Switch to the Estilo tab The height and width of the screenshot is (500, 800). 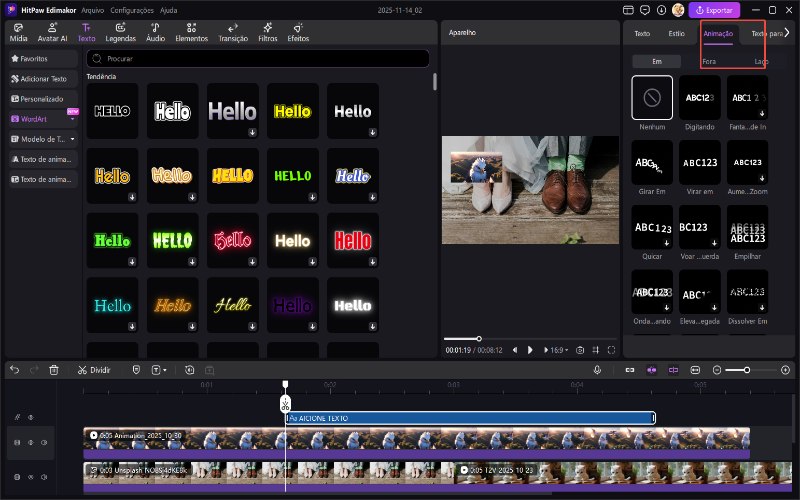pyautogui.click(x=677, y=33)
